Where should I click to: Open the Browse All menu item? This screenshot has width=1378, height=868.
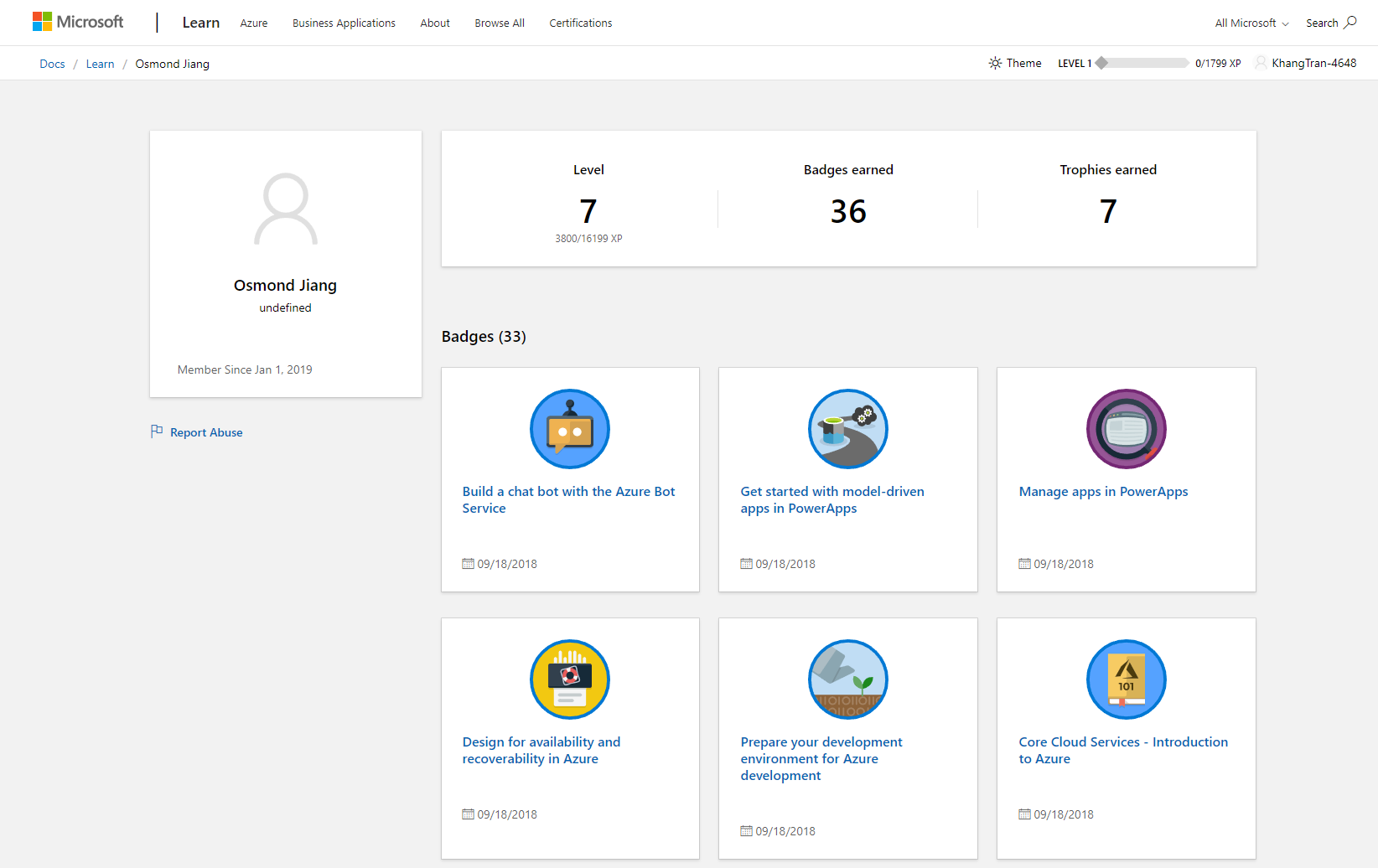click(500, 23)
